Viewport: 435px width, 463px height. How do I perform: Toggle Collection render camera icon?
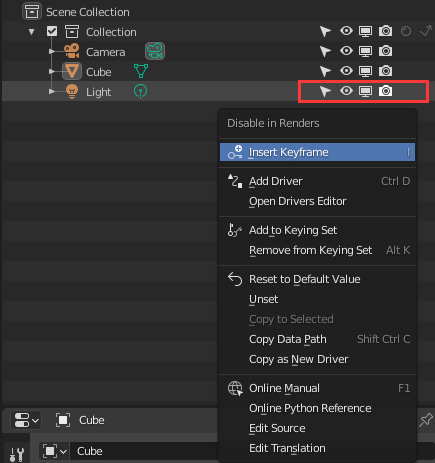(x=385, y=31)
